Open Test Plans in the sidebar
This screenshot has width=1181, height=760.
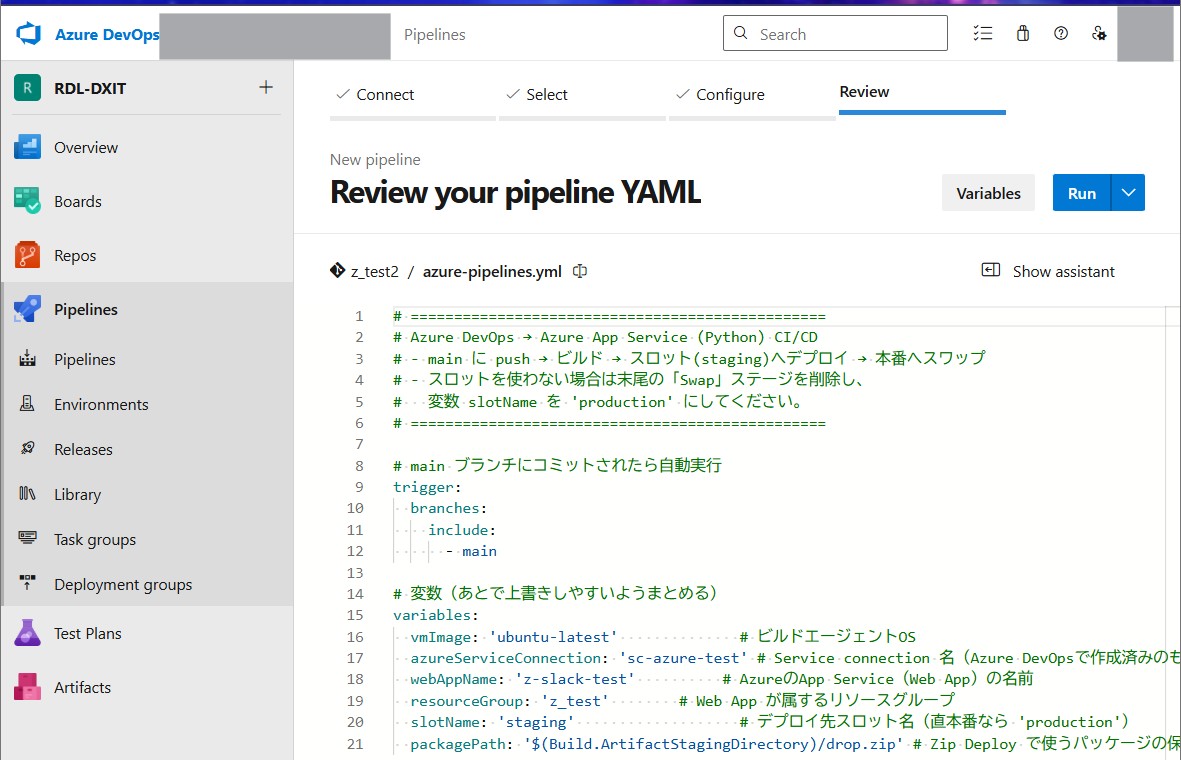pyautogui.click(x=87, y=634)
